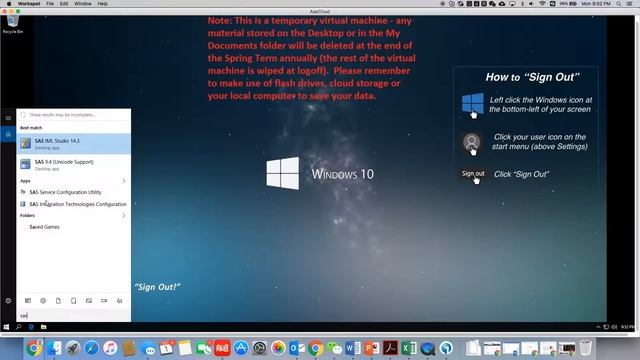Open Spotlight search in macOS menu bar

(x=619, y=4)
